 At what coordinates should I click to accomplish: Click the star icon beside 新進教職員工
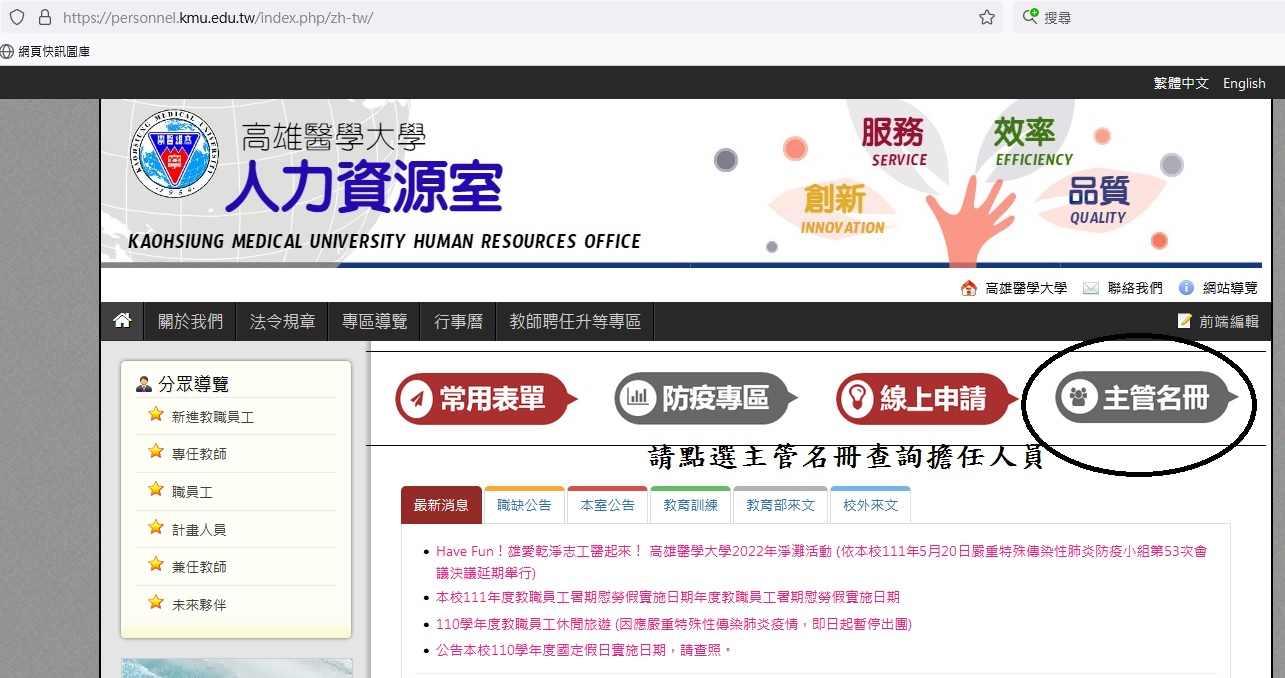156,414
